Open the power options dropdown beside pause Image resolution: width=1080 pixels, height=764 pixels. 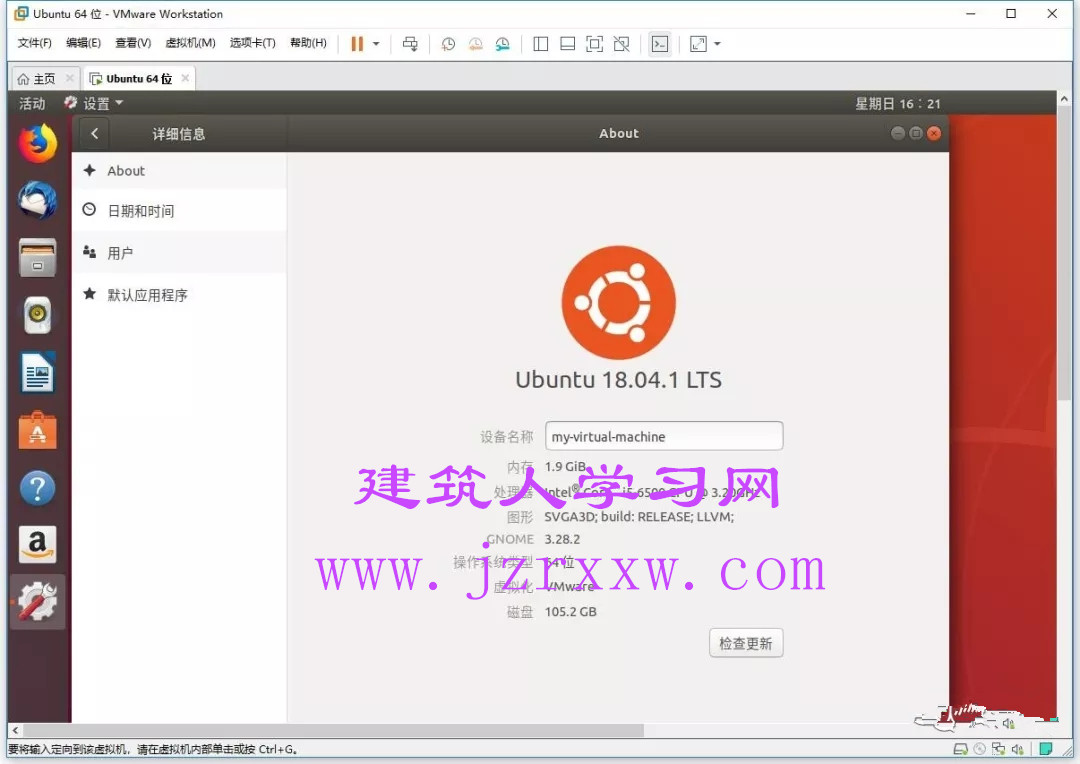tap(376, 44)
